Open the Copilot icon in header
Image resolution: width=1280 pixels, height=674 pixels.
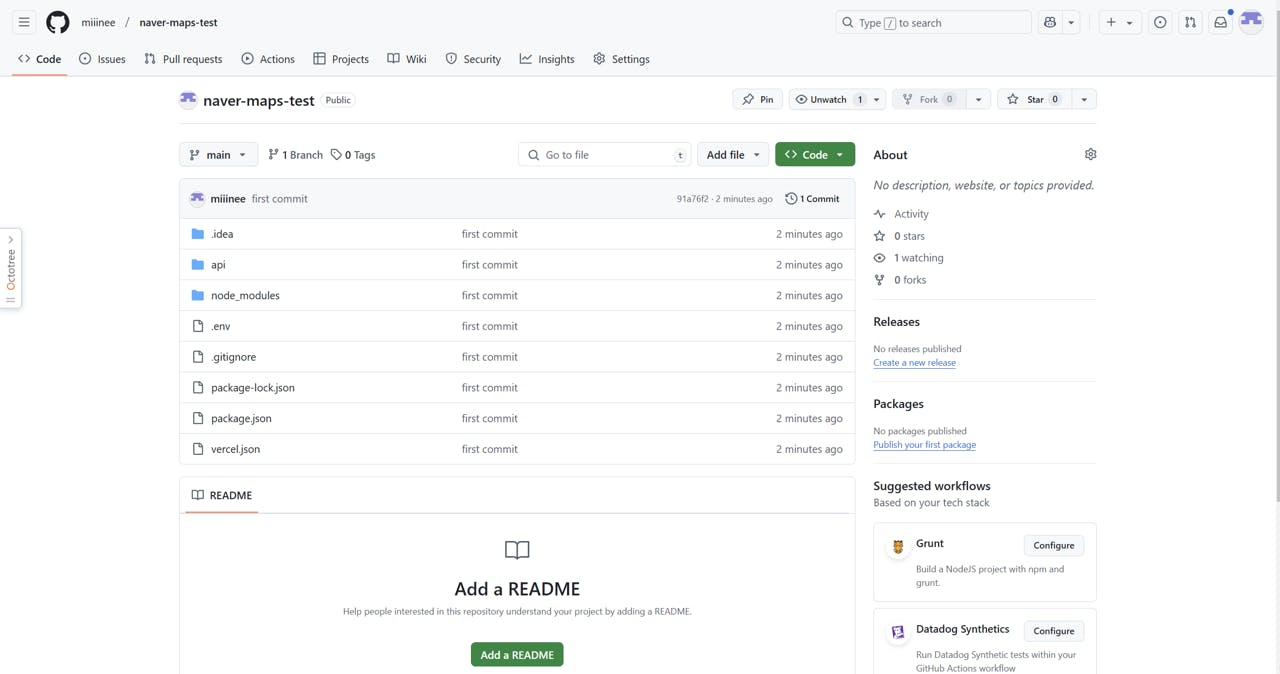pyautogui.click(x=1050, y=22)
